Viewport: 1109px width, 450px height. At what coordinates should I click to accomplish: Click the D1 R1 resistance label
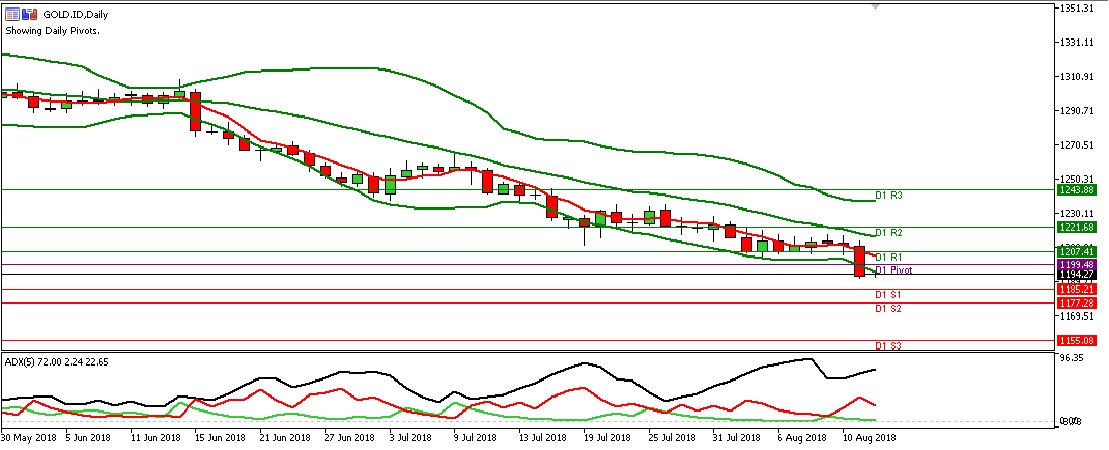[x=890, y=258]
